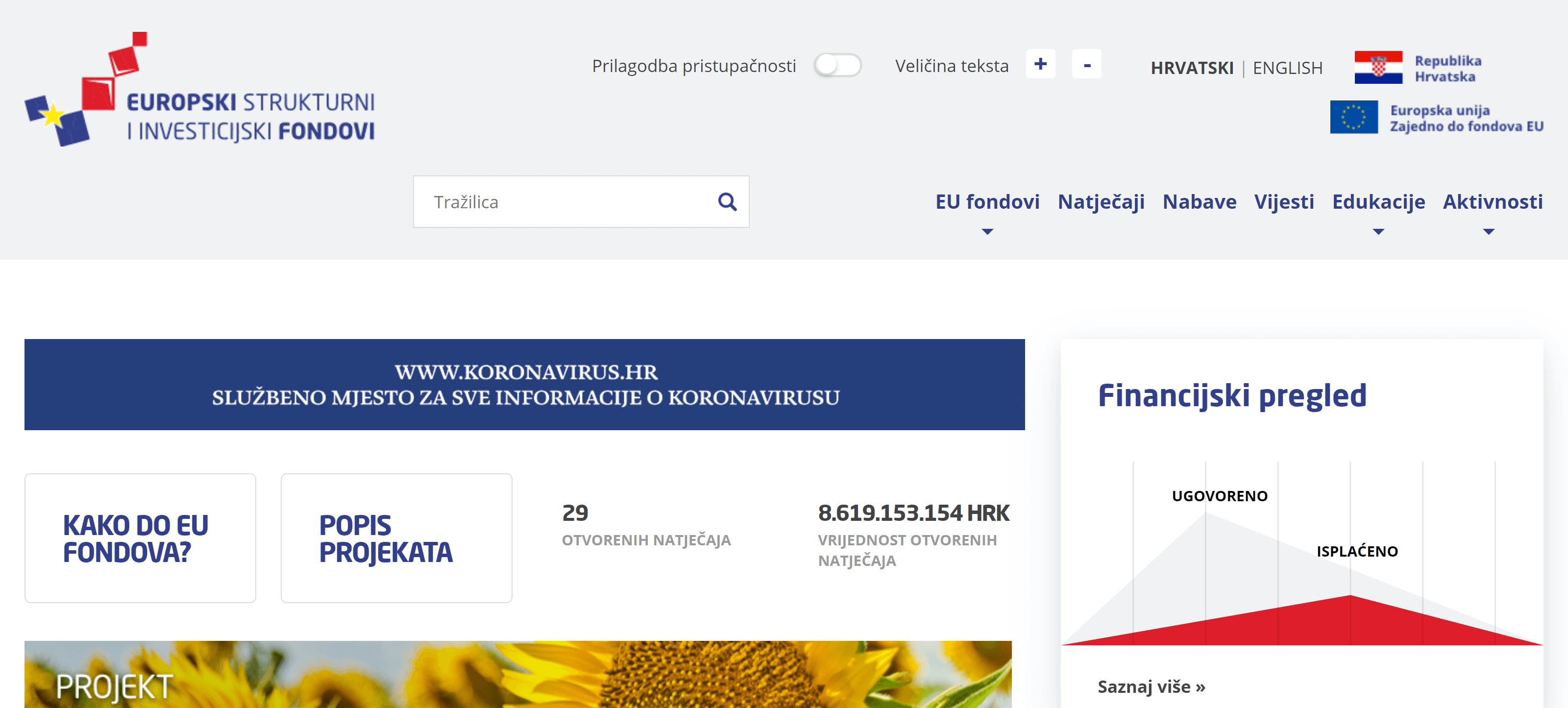Expand the EU fondovi dropdown arrow
Screen dimensions: 1568x708
point(987,231)
